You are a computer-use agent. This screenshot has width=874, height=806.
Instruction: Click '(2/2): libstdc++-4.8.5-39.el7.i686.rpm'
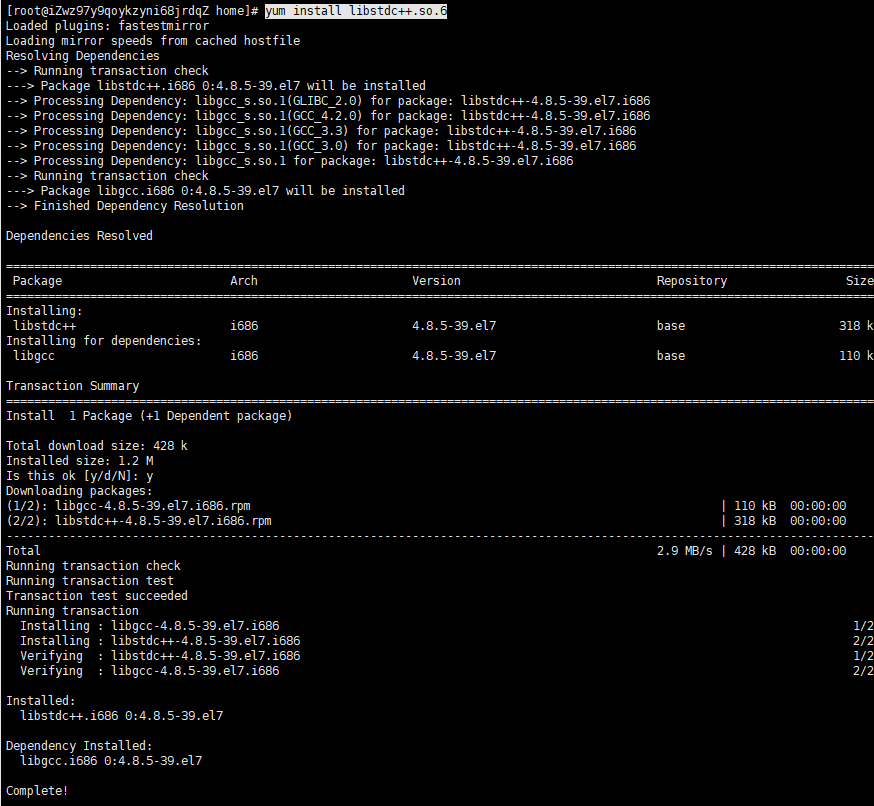tap(139, 521)
